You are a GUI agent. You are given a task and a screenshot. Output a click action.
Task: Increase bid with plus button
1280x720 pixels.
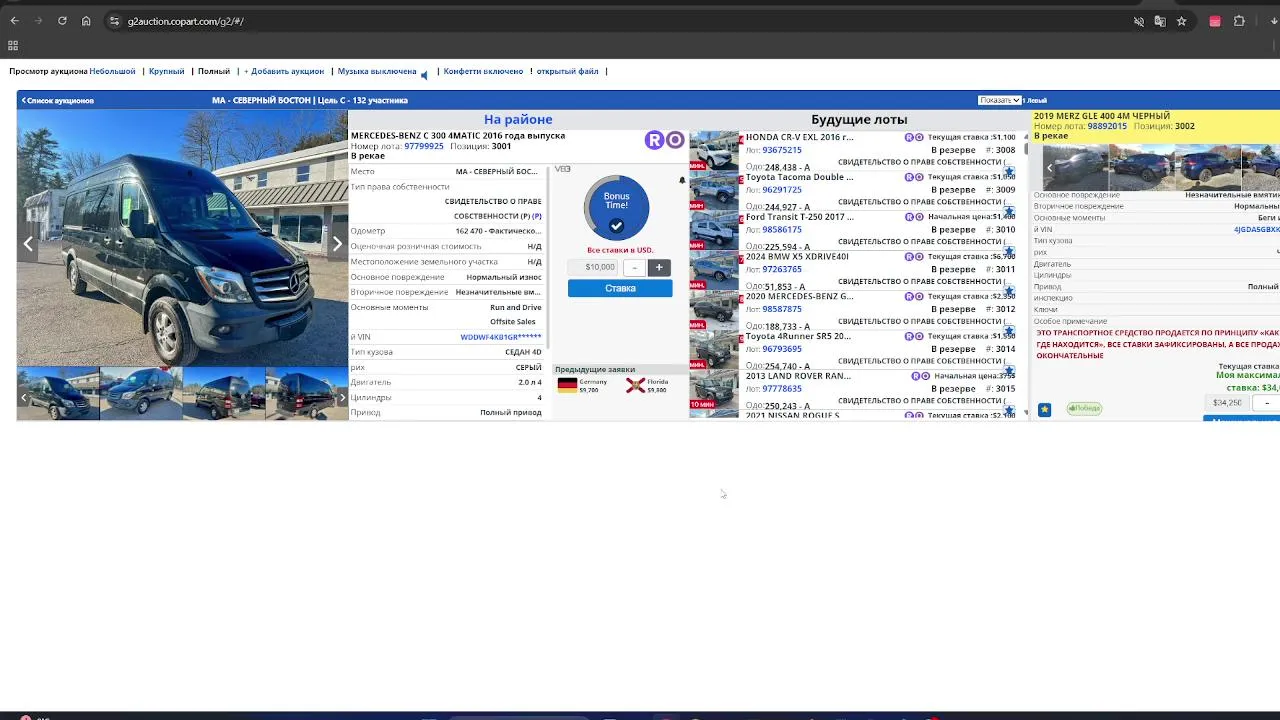coord(659,267)
